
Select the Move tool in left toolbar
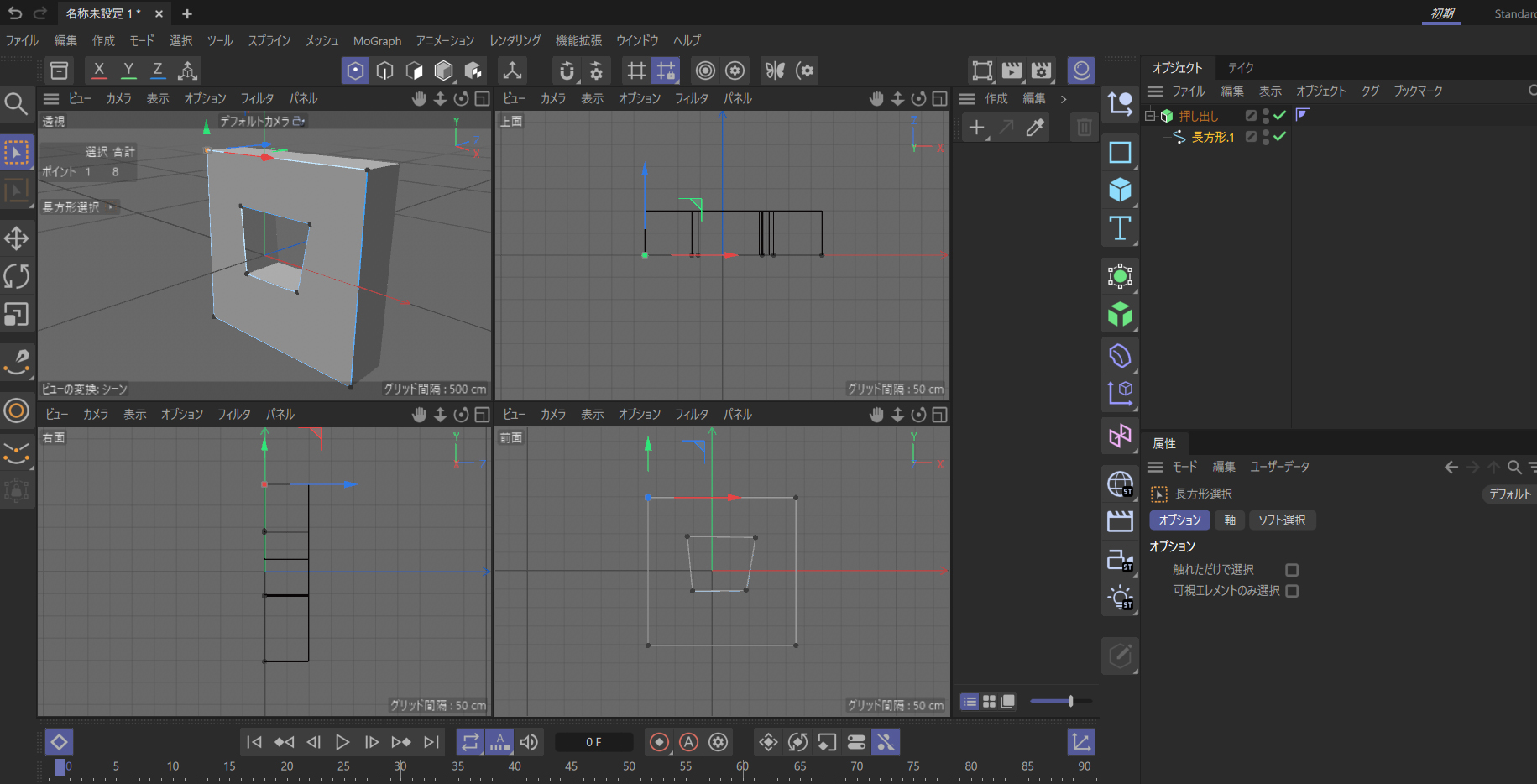pos(17,238)
